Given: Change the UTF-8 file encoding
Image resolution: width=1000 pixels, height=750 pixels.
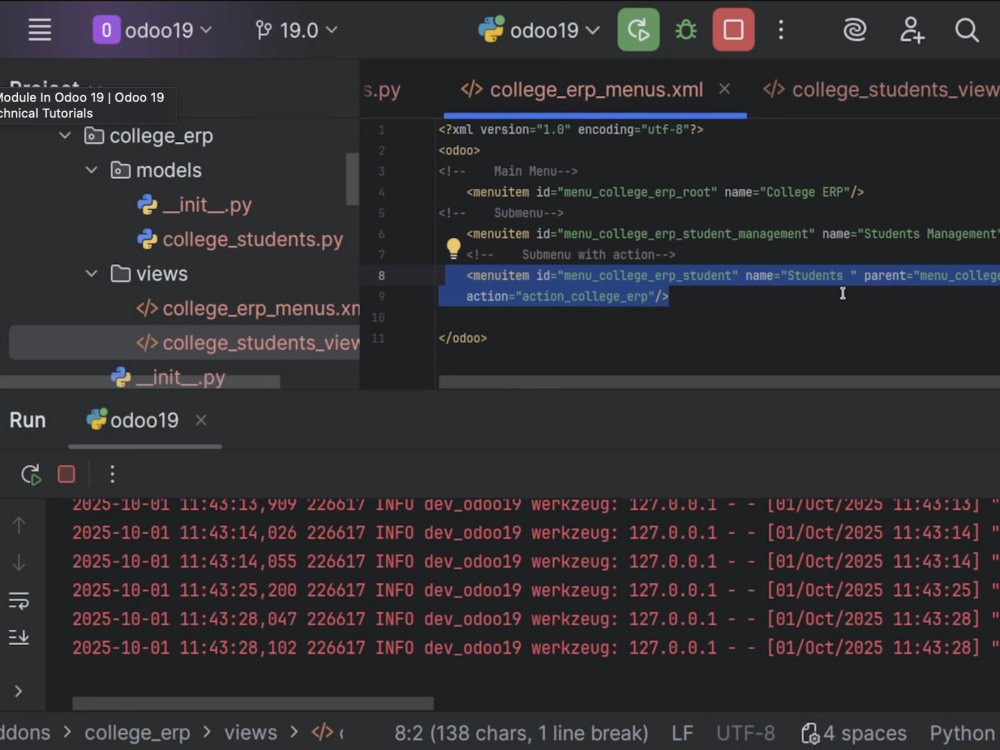Looking at the screenshot, I should click(x=746, y=733).
